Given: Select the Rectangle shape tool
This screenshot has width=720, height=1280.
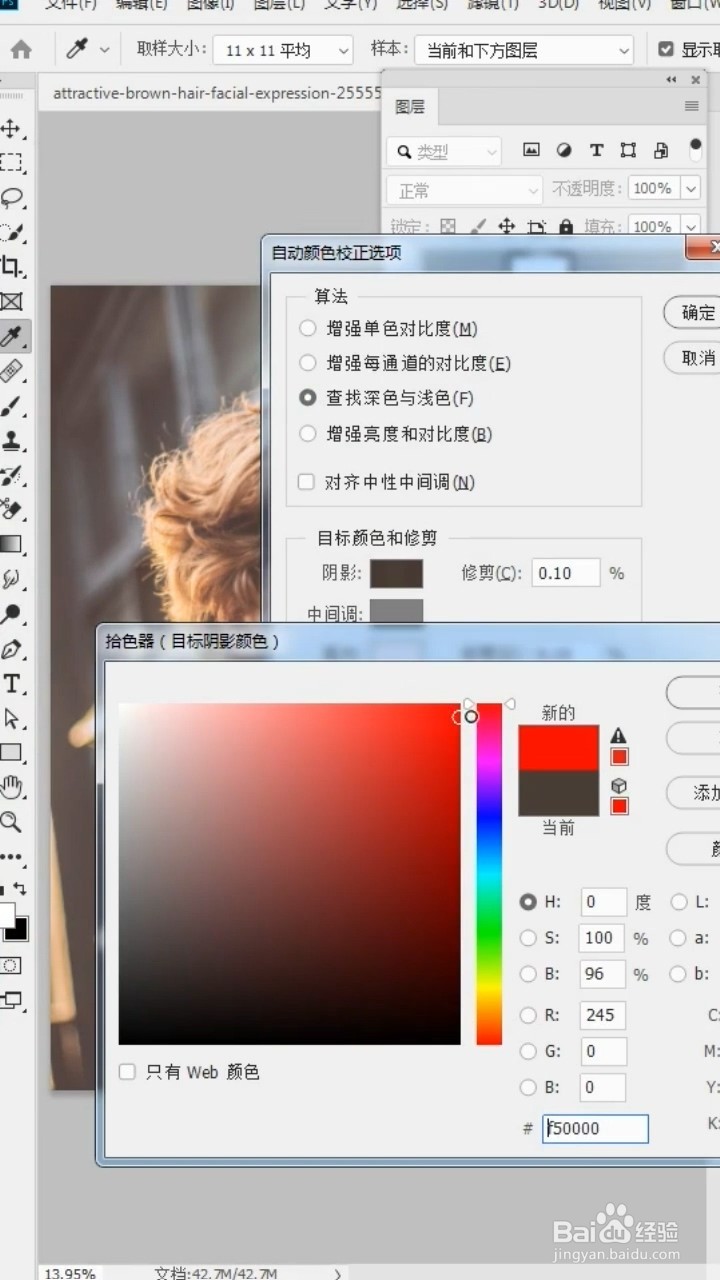Looking at the screenshot, I should coord(12,753).
